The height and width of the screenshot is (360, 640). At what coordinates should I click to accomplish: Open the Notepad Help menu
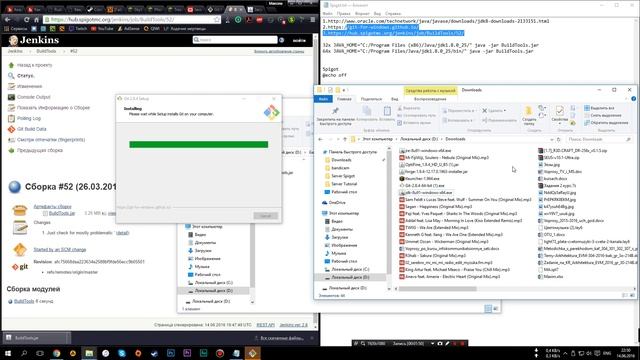click(393, 13)
